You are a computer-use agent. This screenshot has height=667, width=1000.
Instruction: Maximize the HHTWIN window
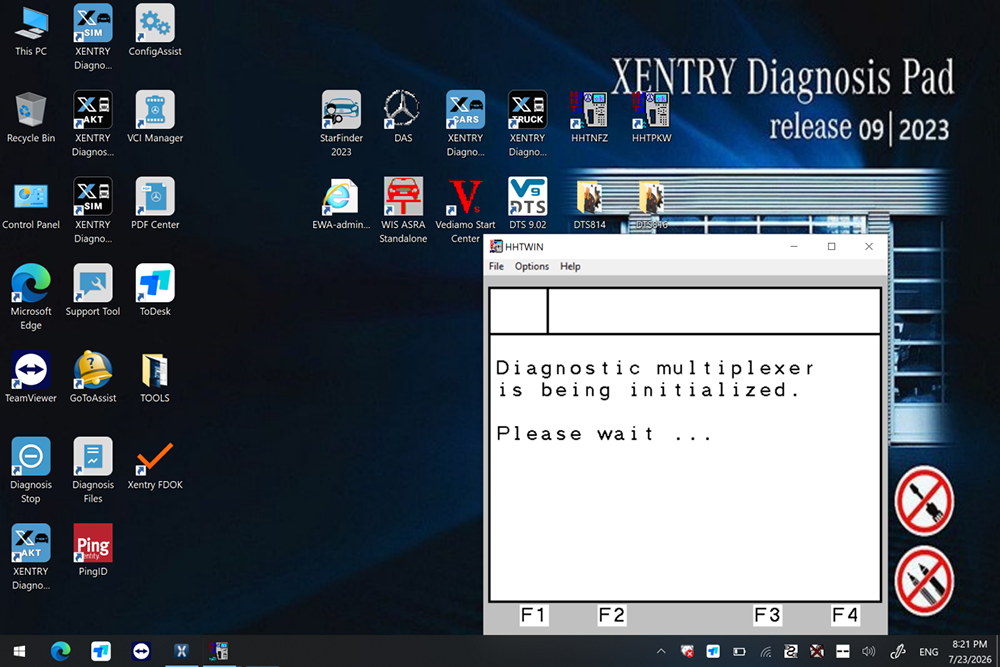pyautogui.click(x=832, y=246)
